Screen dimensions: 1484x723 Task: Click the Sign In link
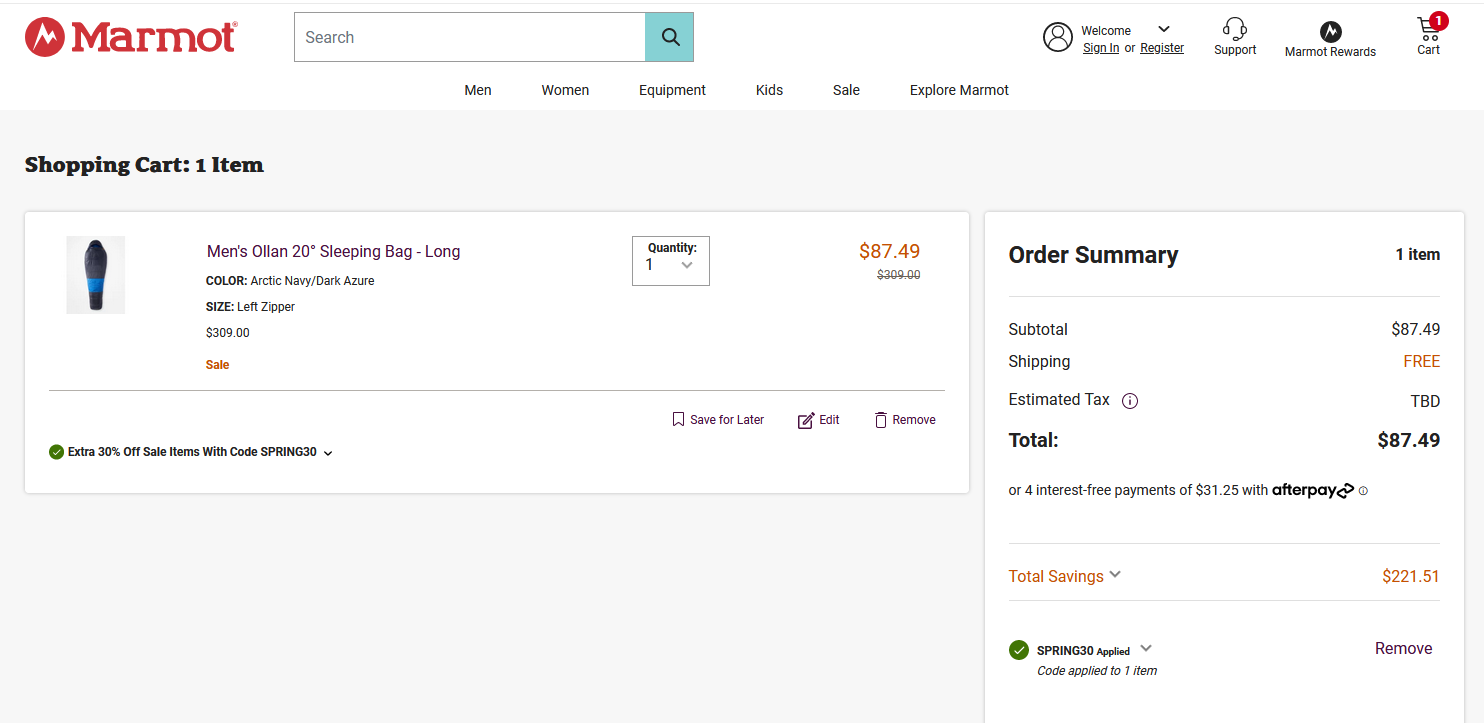tap(1101, 48)
